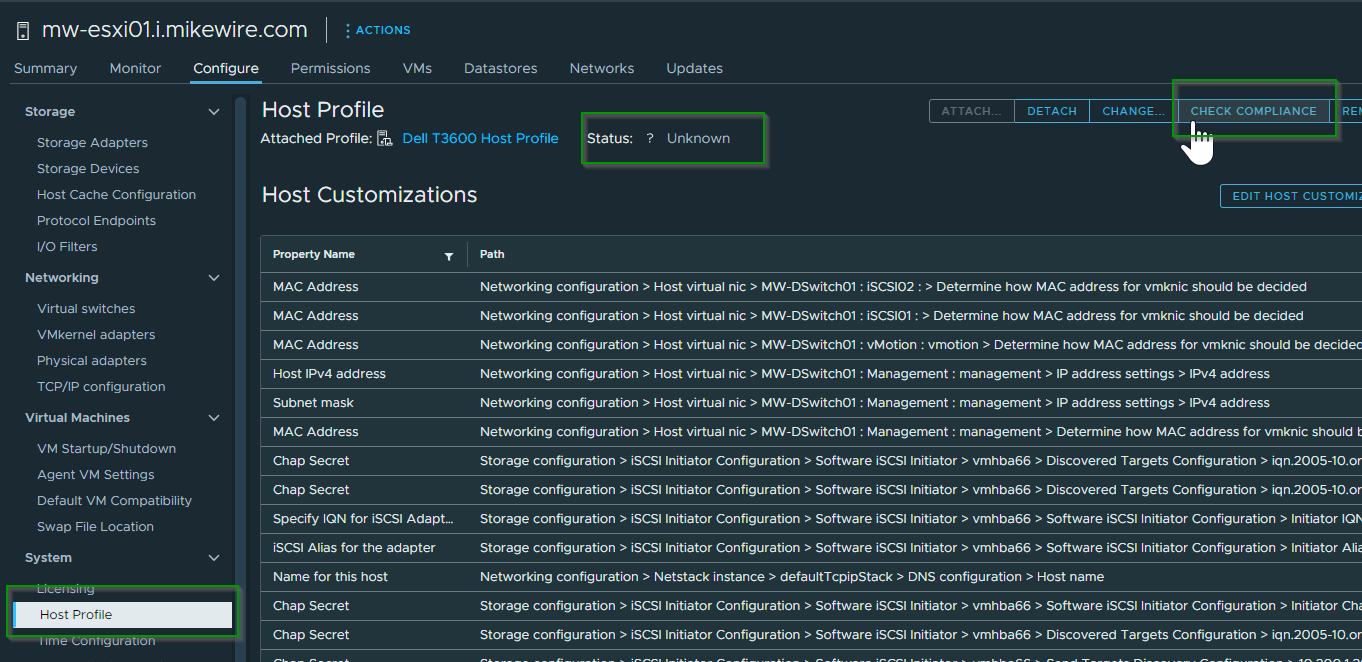Select Storage Adapters in the sidebar

[94, 142]
